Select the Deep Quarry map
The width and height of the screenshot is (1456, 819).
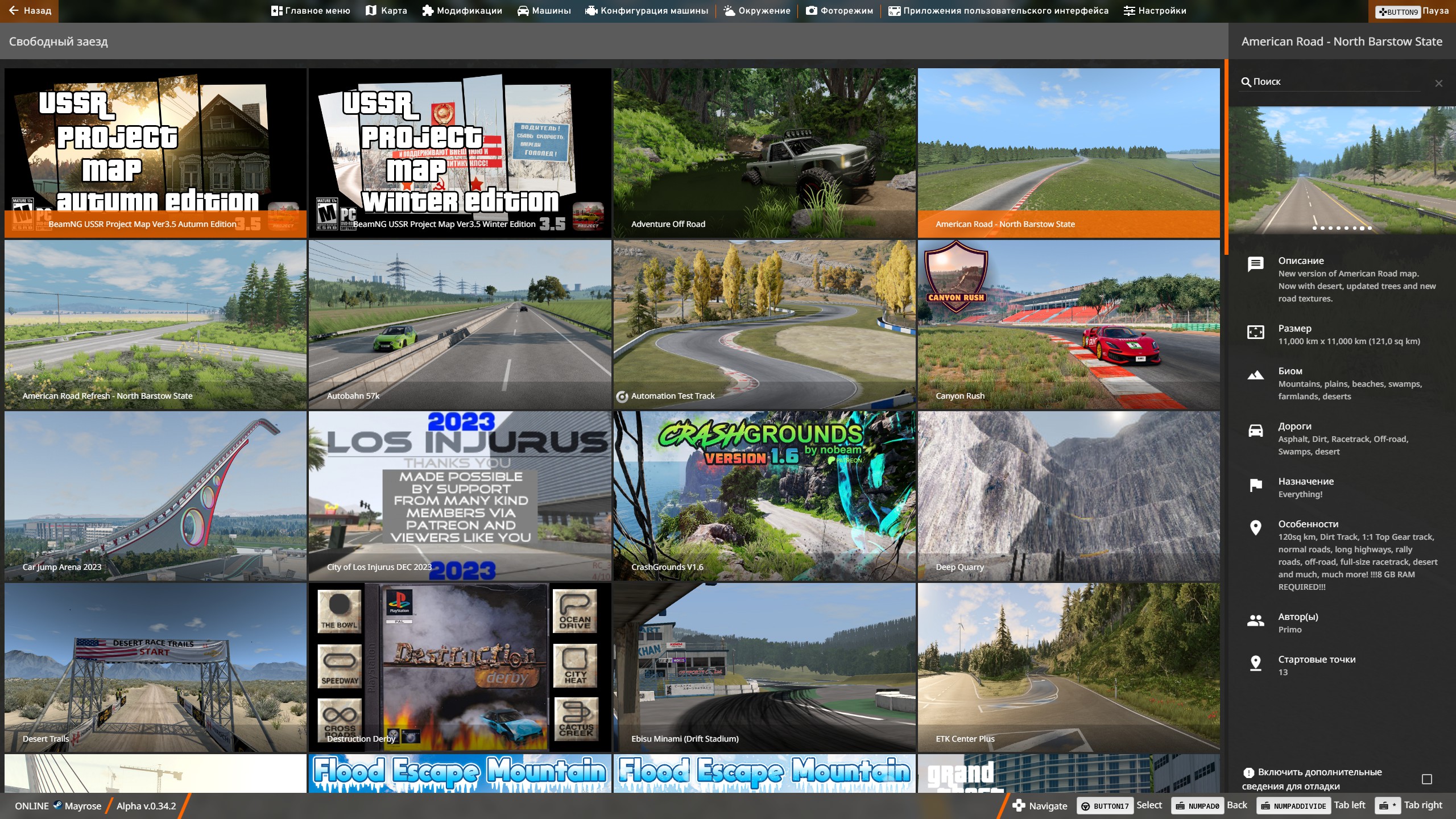[x=1069, y=496]
